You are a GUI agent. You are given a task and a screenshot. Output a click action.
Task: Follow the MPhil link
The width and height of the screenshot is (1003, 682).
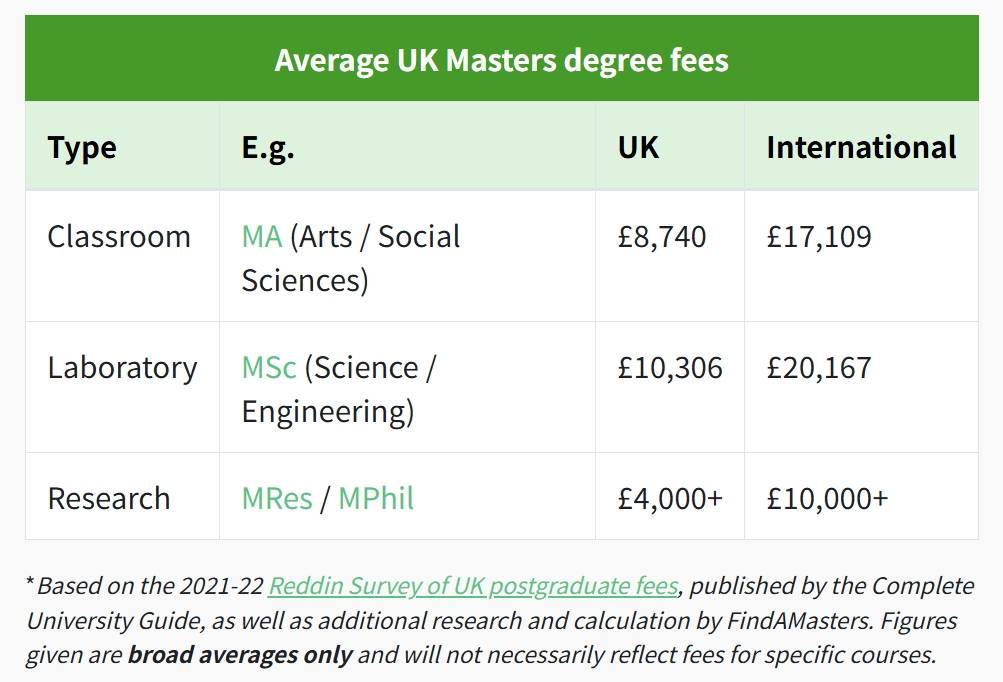coord(376,498)
